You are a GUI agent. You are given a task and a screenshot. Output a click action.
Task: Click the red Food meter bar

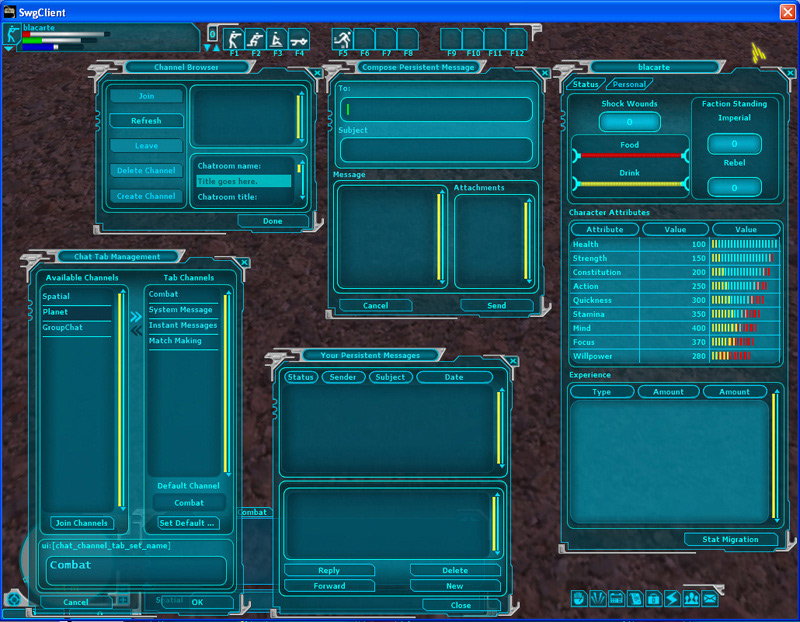coord(631,155)
